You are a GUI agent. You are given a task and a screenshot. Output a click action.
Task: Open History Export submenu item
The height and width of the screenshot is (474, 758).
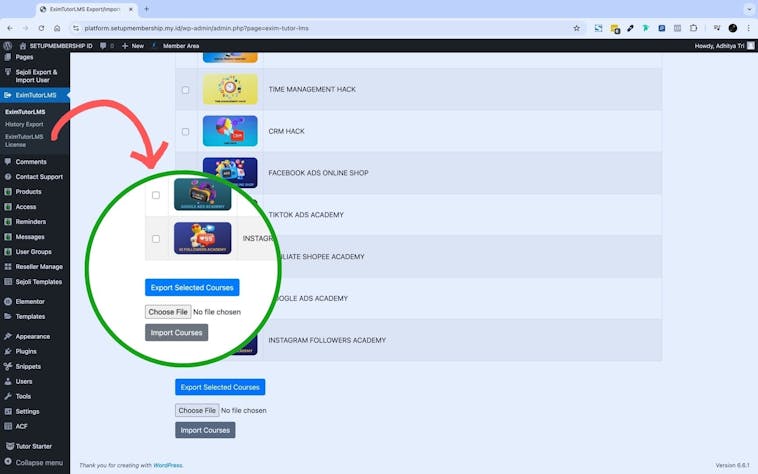[x=24, y=124]
